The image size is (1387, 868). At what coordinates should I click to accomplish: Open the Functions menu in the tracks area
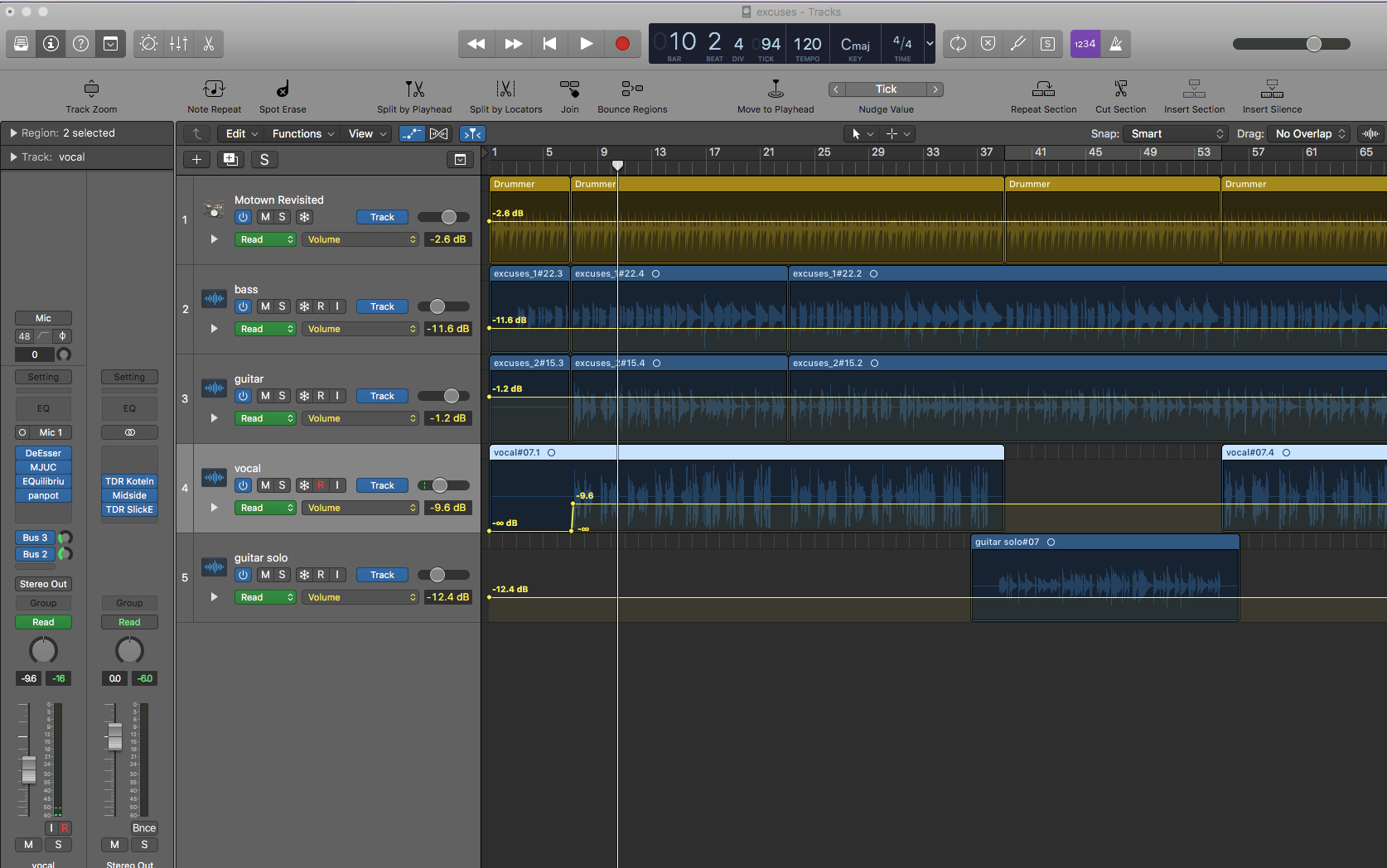coord(301,133)
